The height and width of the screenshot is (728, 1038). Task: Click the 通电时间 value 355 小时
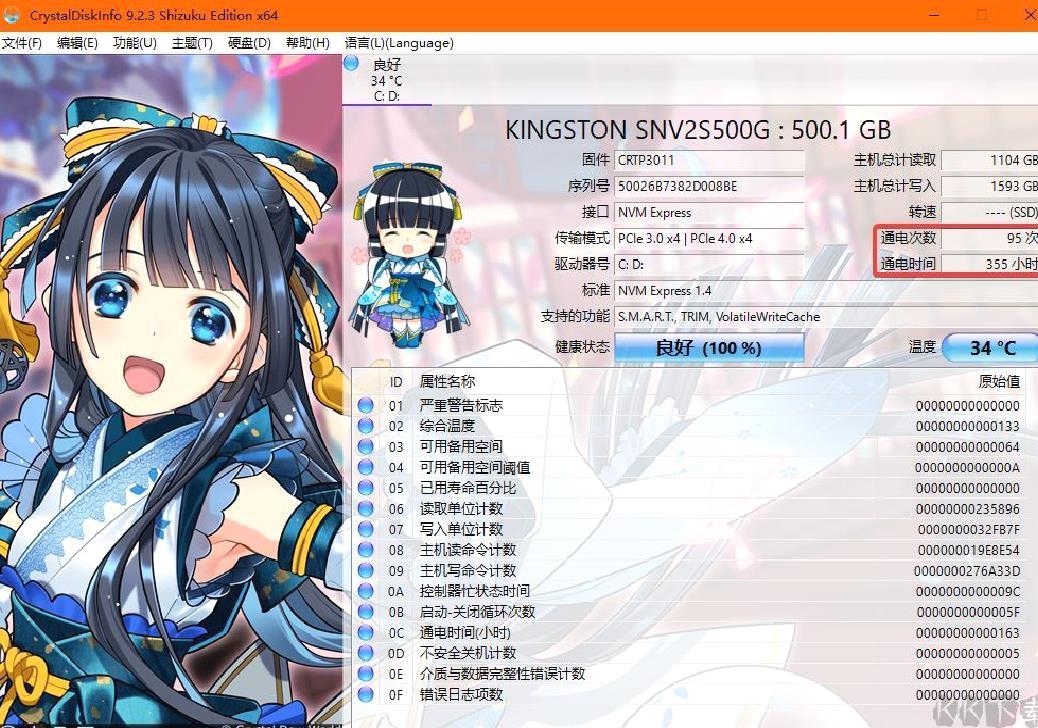click(990, 263)
